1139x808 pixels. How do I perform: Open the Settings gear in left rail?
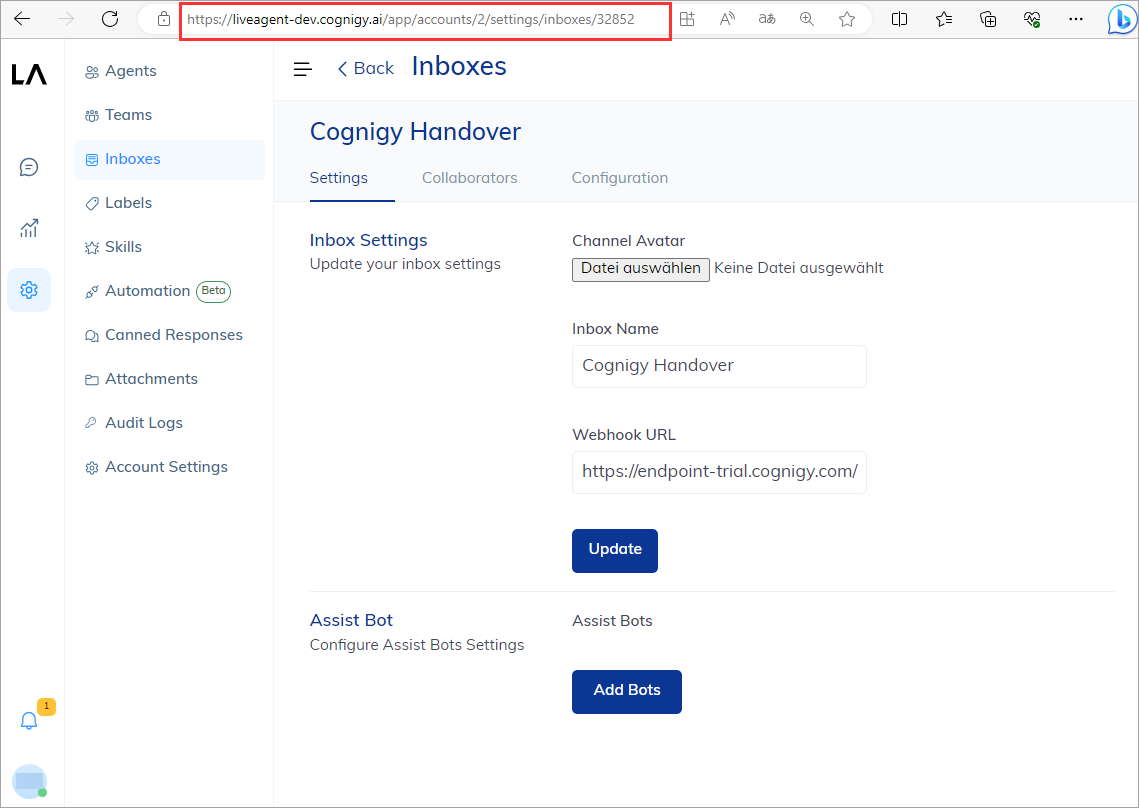pos(29,290)
